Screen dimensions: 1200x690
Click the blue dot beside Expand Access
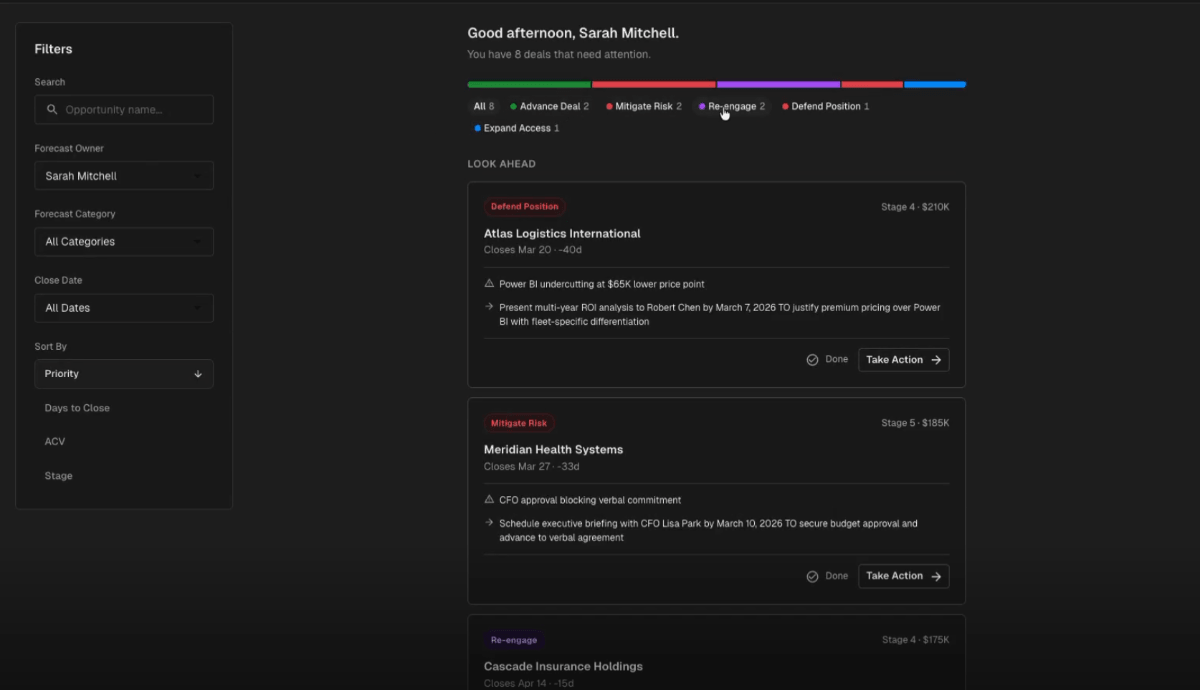[478, 128]
